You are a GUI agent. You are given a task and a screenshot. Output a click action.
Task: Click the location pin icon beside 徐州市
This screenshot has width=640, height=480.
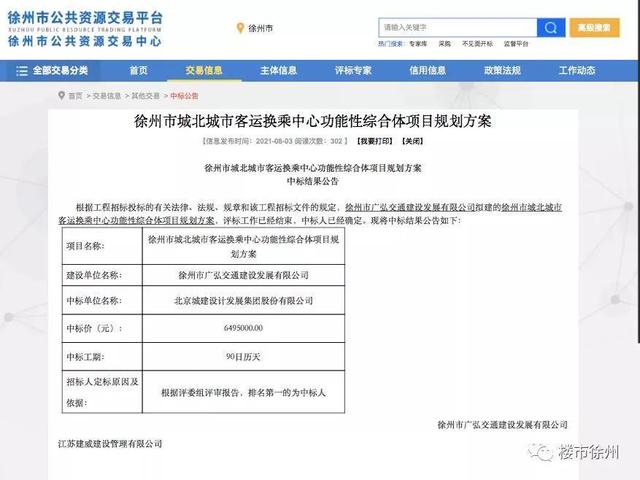click(x=240, y=29)
